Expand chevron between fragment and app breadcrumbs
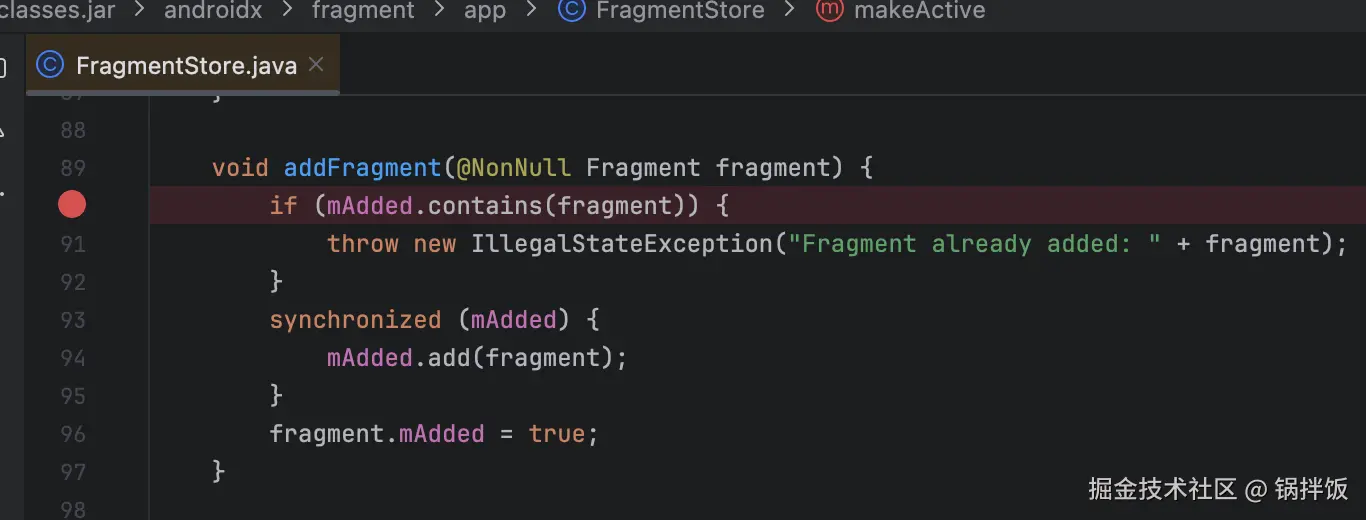 point(439,11)
